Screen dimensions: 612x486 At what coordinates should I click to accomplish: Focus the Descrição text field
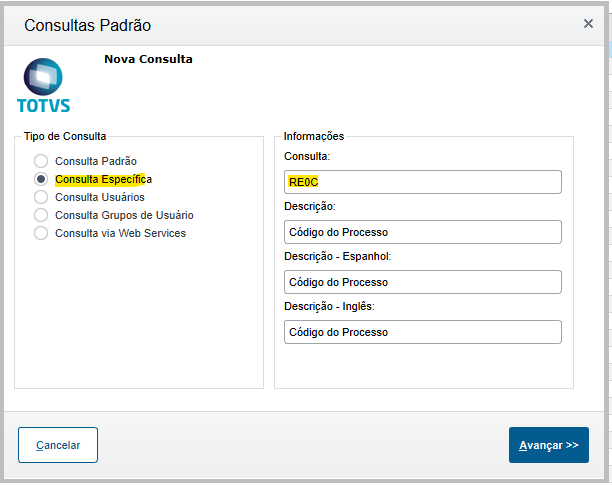pos(422,232)
